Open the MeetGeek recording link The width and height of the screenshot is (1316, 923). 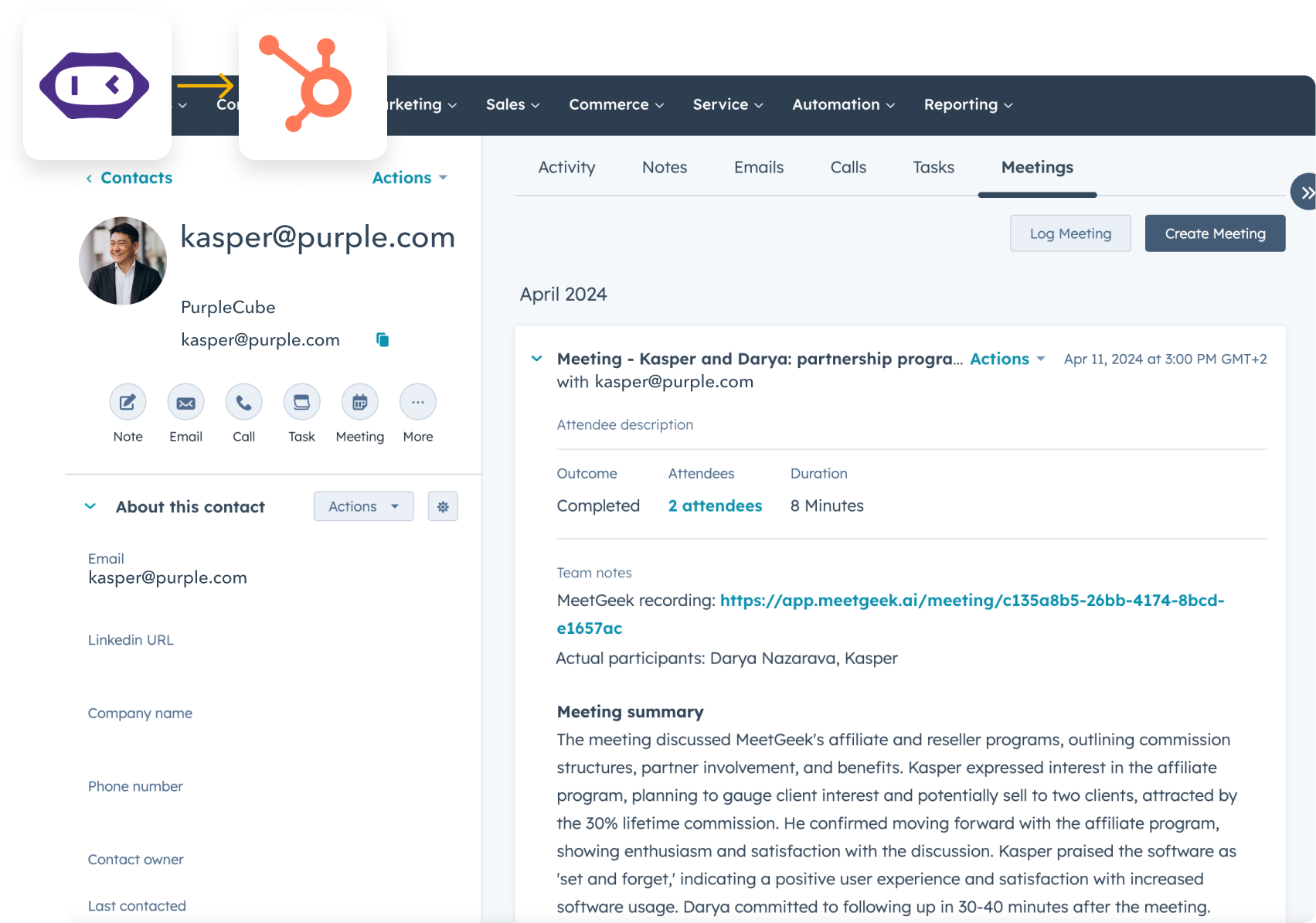971,601
